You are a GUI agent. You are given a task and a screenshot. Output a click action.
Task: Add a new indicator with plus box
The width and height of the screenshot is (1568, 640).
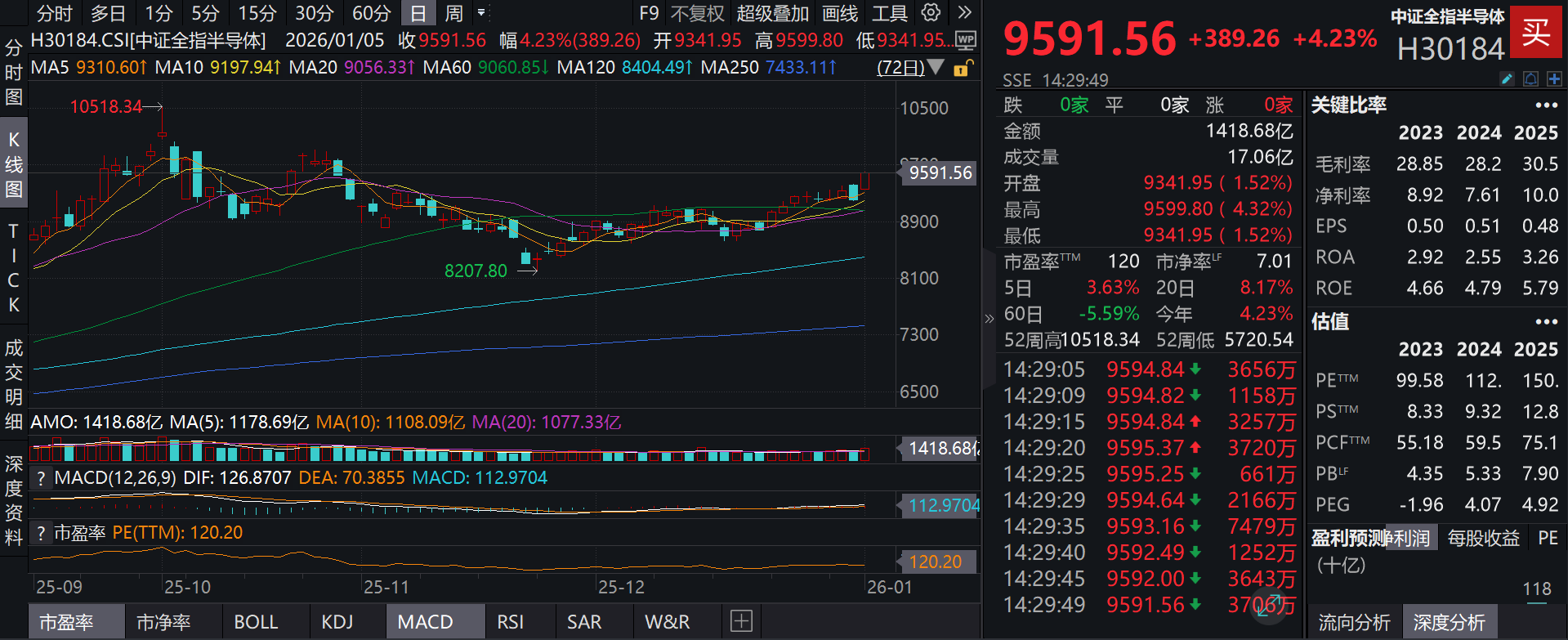coord(741,621)
